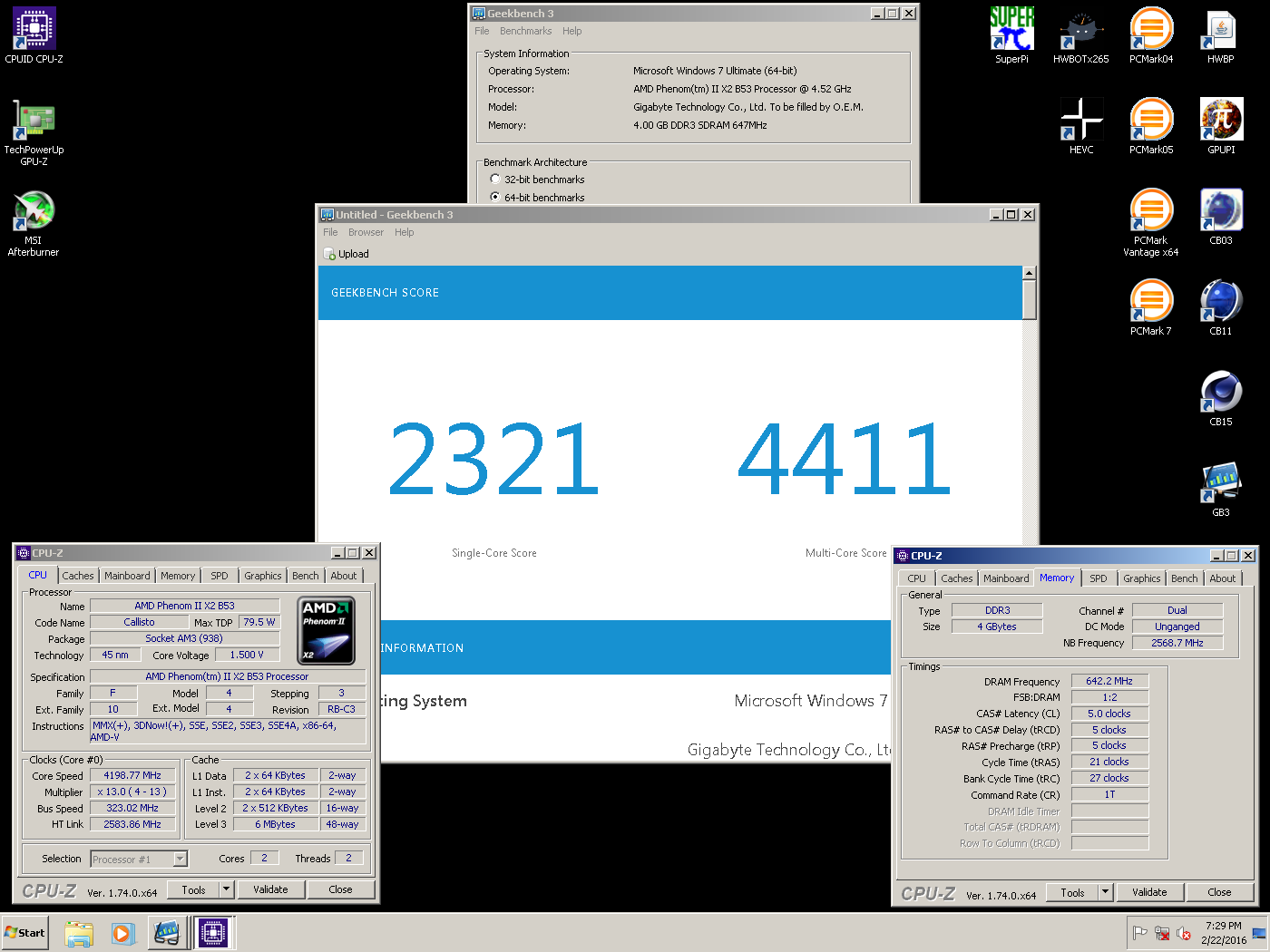Image resolution: width=1270 pixels, height=952 pixels.
Task: Click Upload icon in Geekbench results window
Action: pyautogui.click(x=330, y=254)
